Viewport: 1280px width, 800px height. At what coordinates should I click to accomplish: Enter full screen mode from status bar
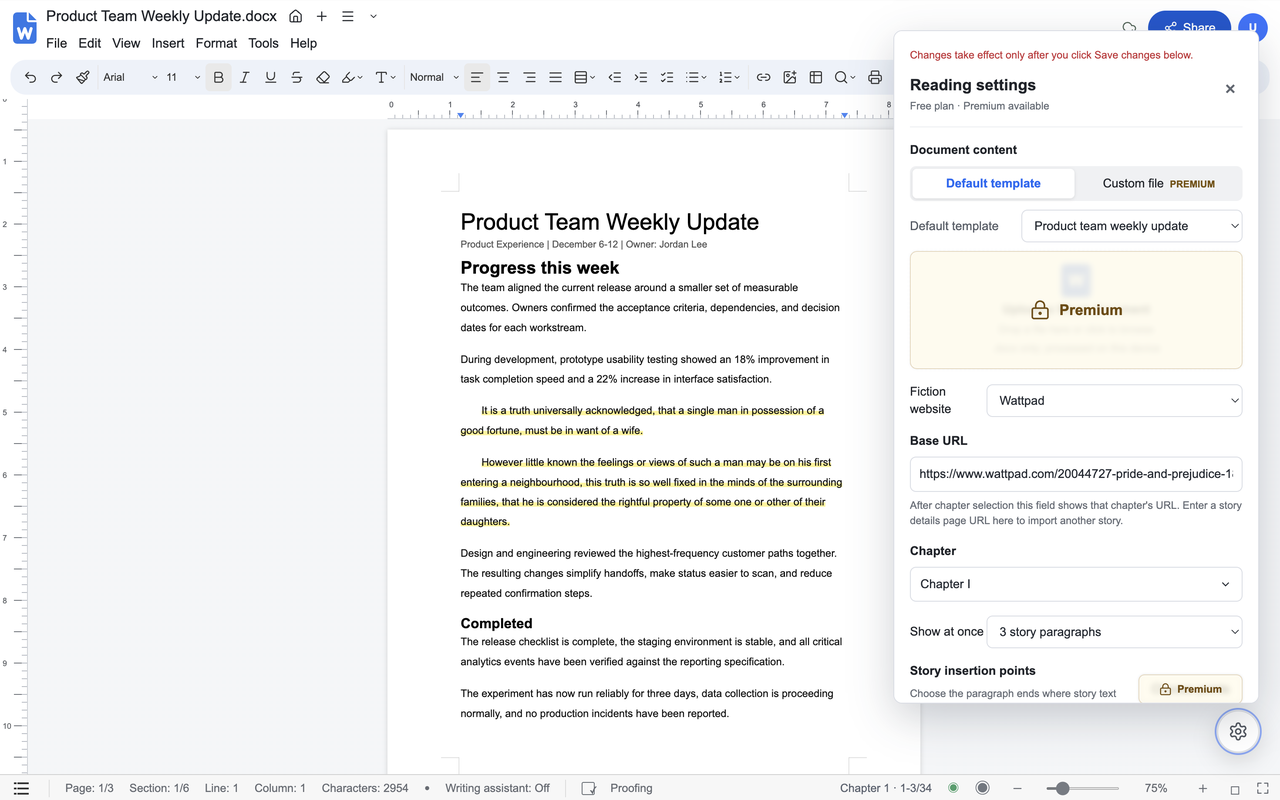1262,788
